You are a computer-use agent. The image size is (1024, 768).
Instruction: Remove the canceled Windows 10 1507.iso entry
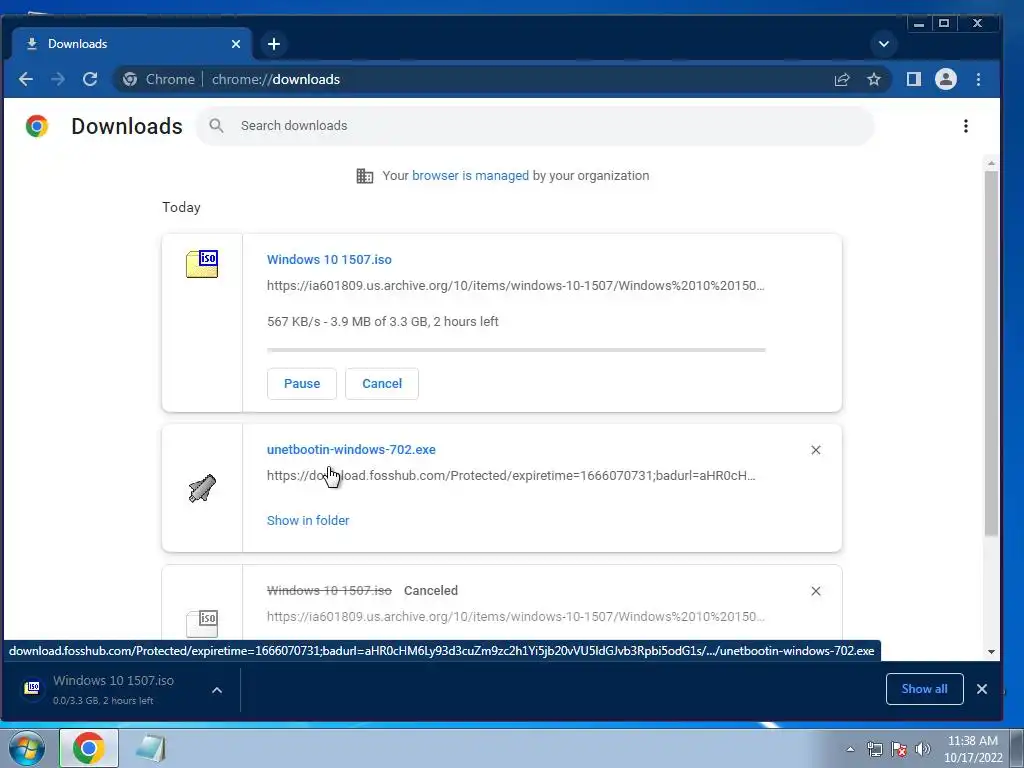(x=816, y=591)
